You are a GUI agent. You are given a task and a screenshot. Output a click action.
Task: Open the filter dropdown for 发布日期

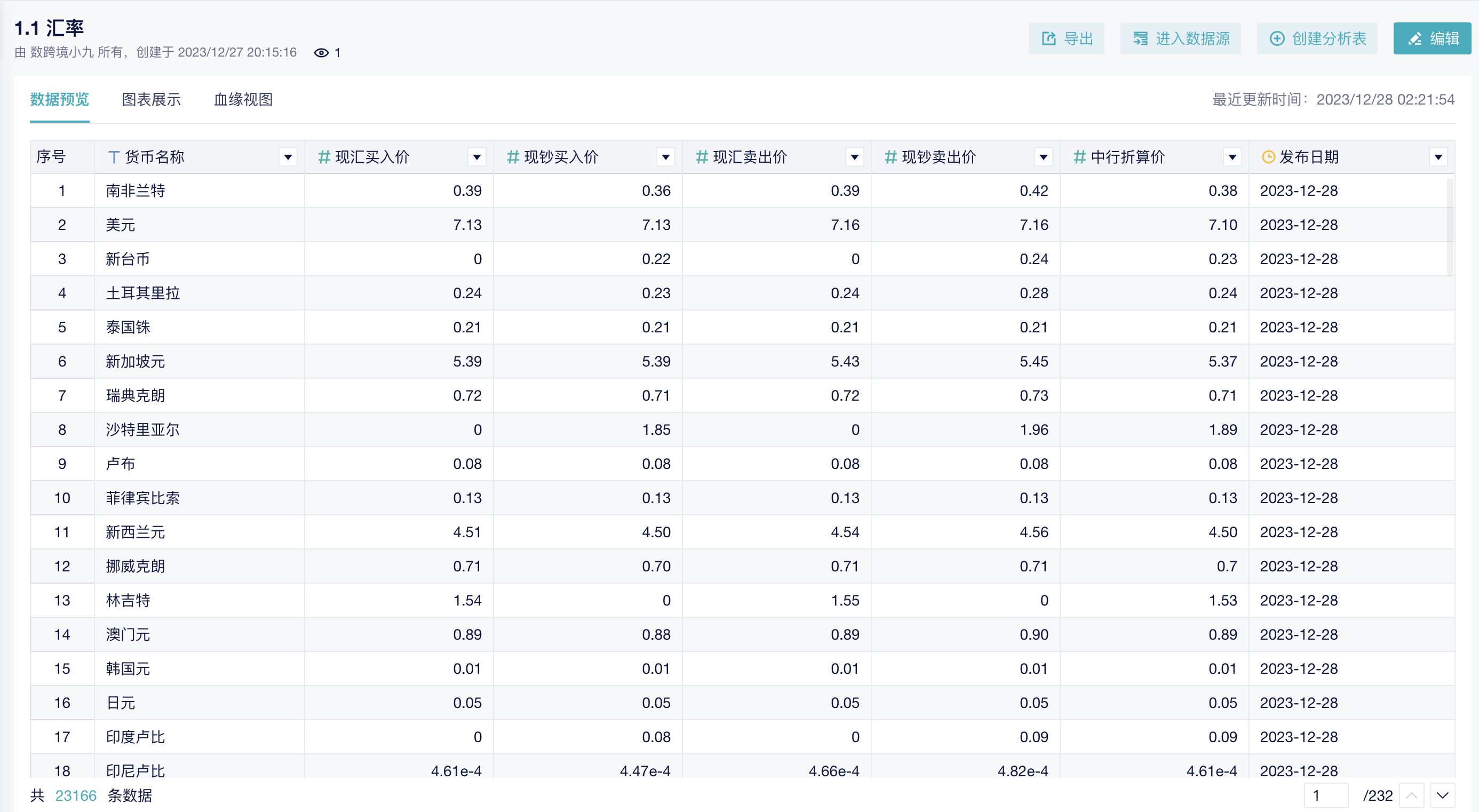click(1438, 156)
